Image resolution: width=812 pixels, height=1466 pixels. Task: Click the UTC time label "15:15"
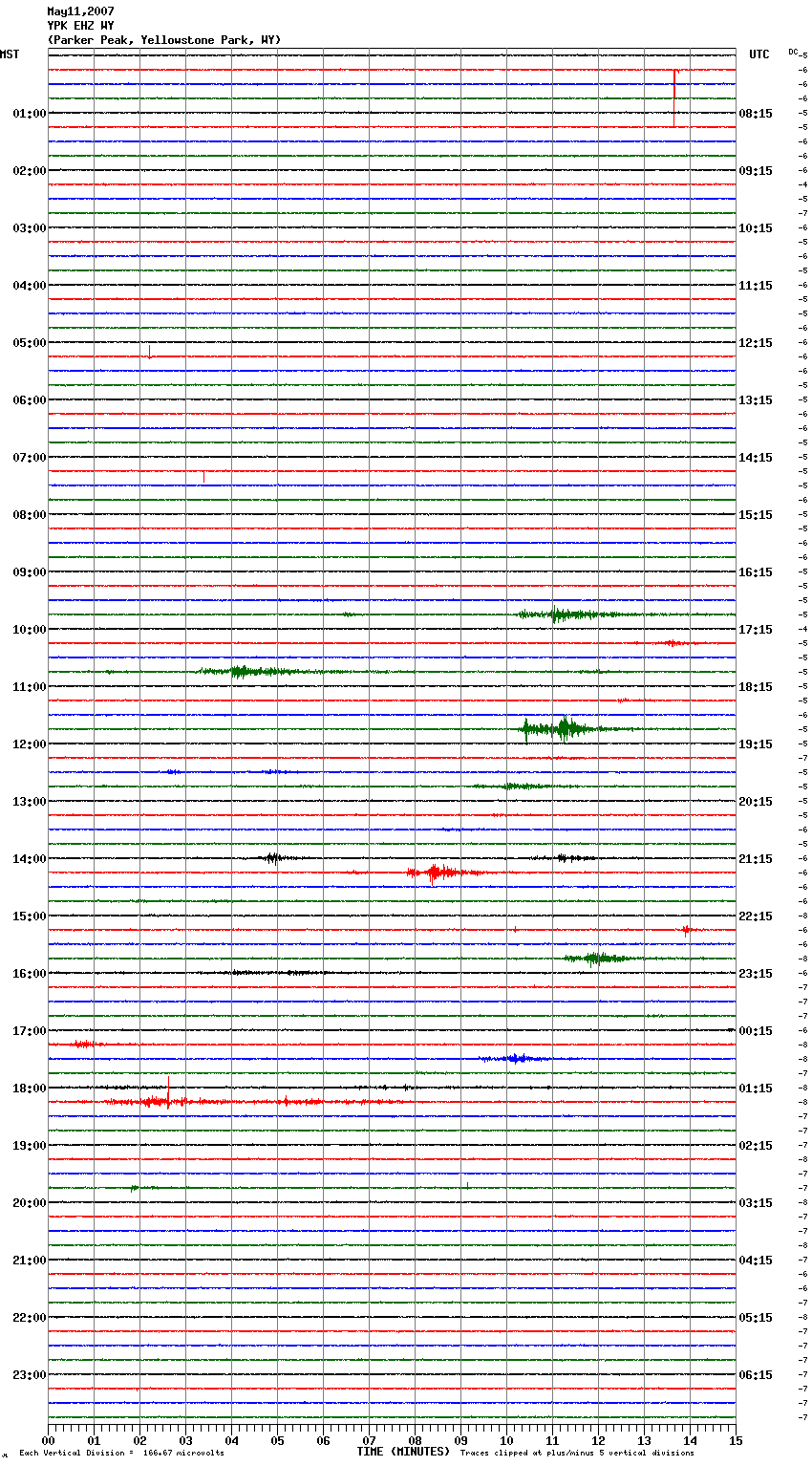tap(756, 515)
